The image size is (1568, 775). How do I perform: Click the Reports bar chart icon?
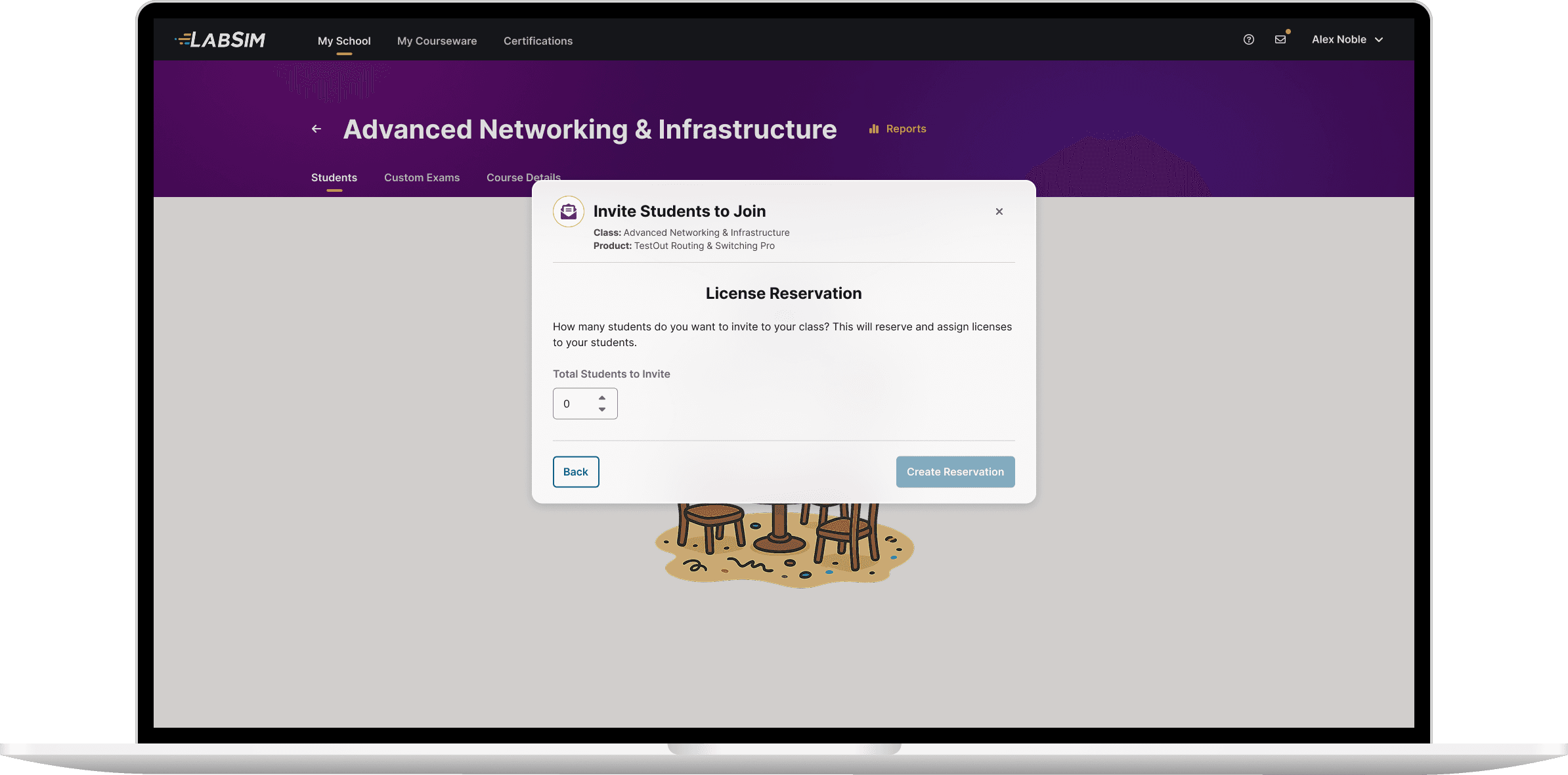click(873, 129)
